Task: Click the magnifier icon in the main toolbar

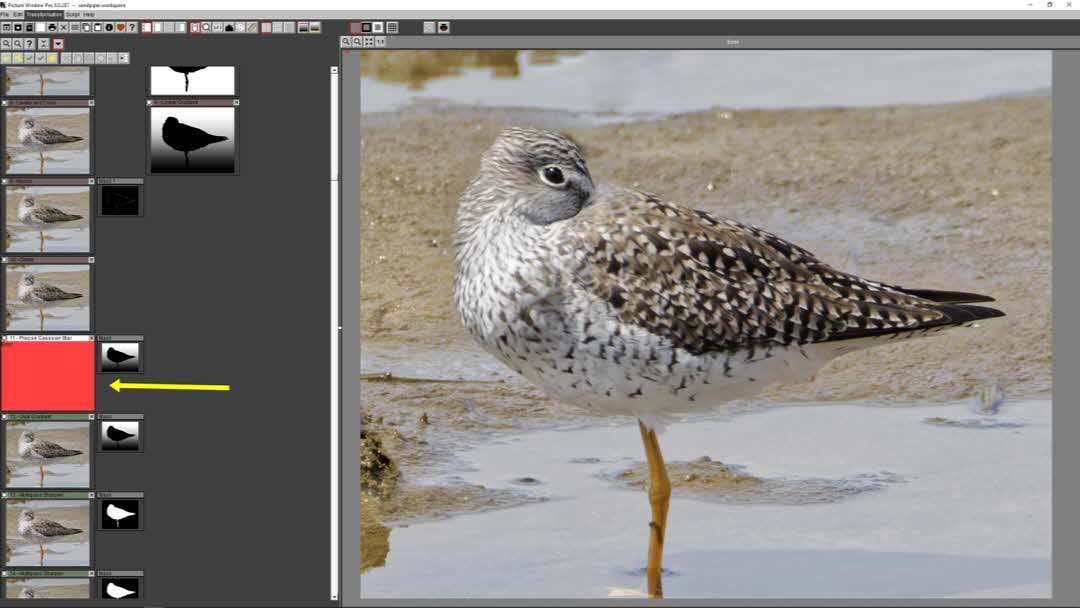Action: point(206,27)
